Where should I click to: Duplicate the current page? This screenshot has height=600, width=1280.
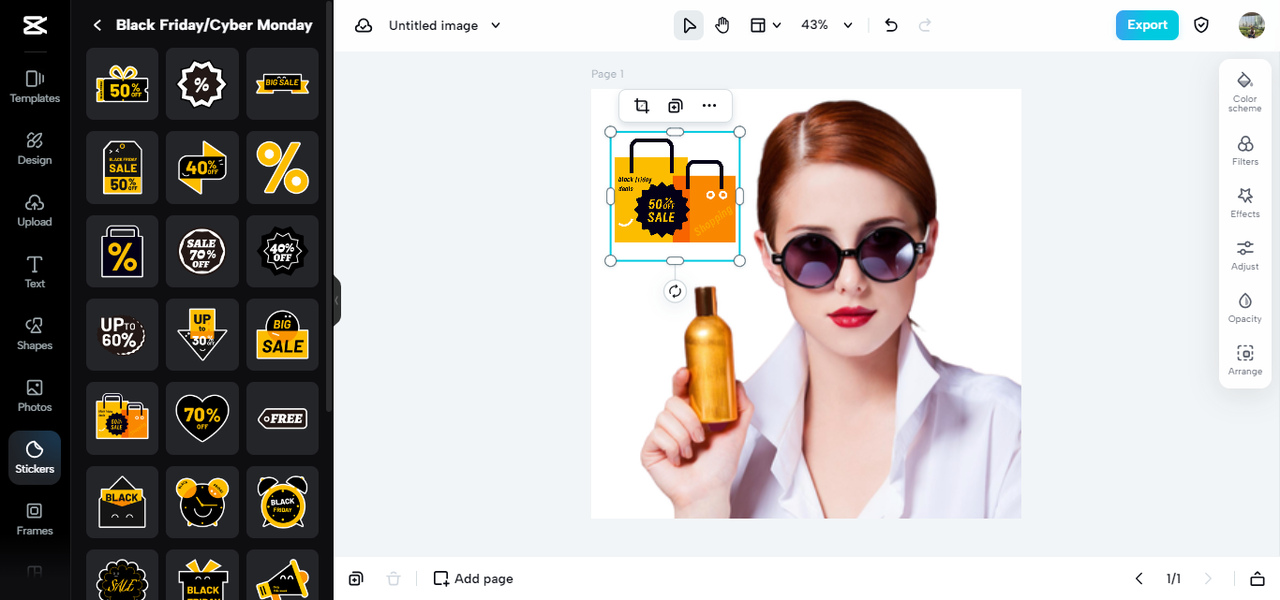356,579
